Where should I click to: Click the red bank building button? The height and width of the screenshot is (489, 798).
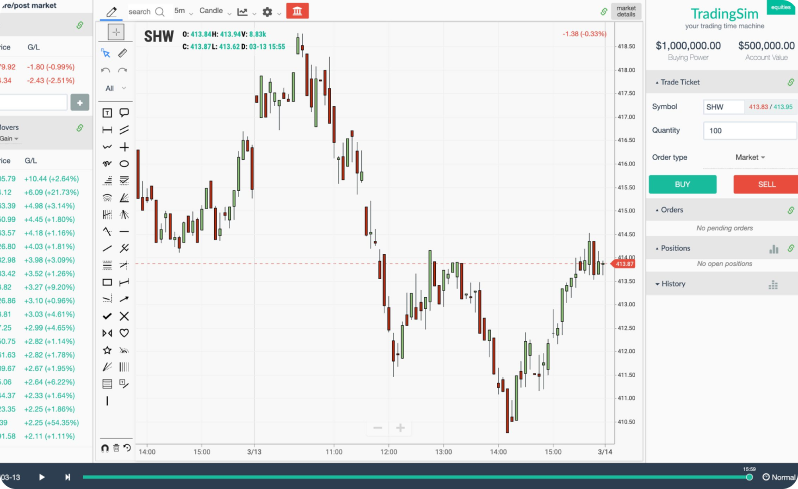coord(297,11)
